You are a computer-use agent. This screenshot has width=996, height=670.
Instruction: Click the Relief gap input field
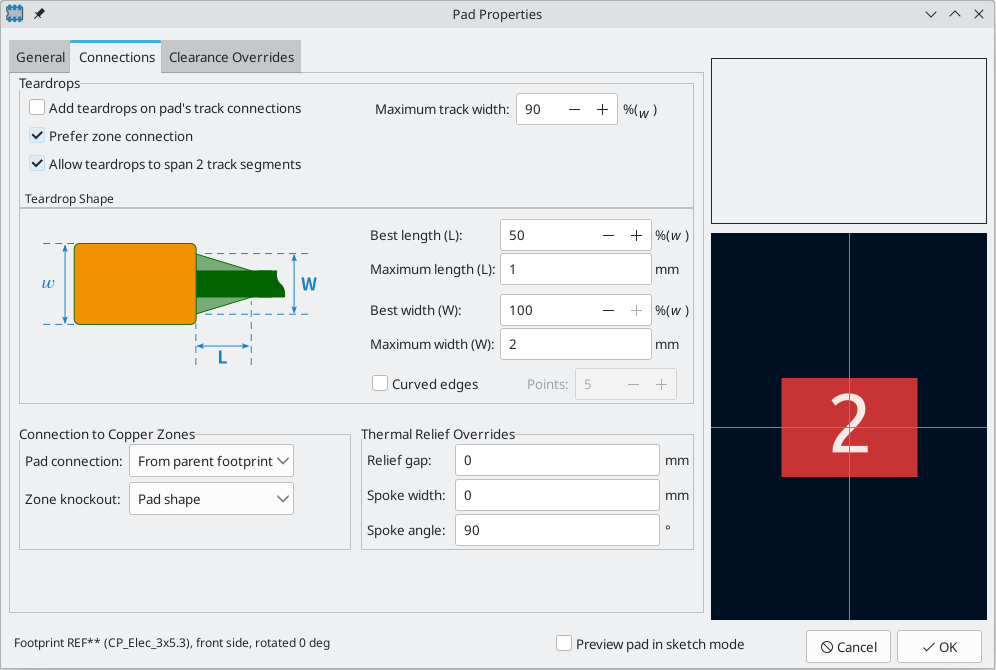[557, 460]
